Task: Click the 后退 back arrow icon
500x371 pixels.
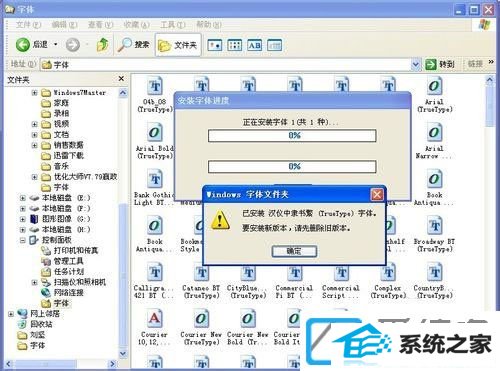Action: (22, 45)
